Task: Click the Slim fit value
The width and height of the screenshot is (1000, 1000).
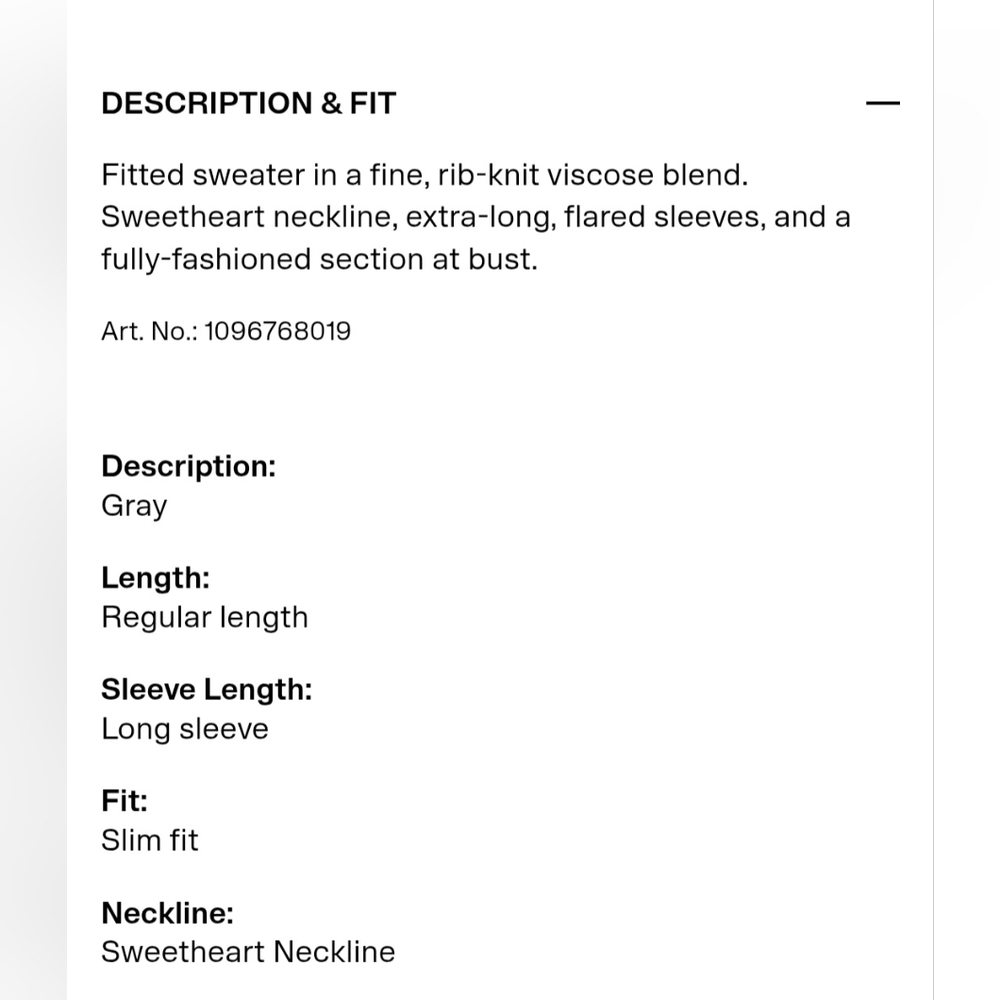Action: pyautogui.click(x=150, y=841)
